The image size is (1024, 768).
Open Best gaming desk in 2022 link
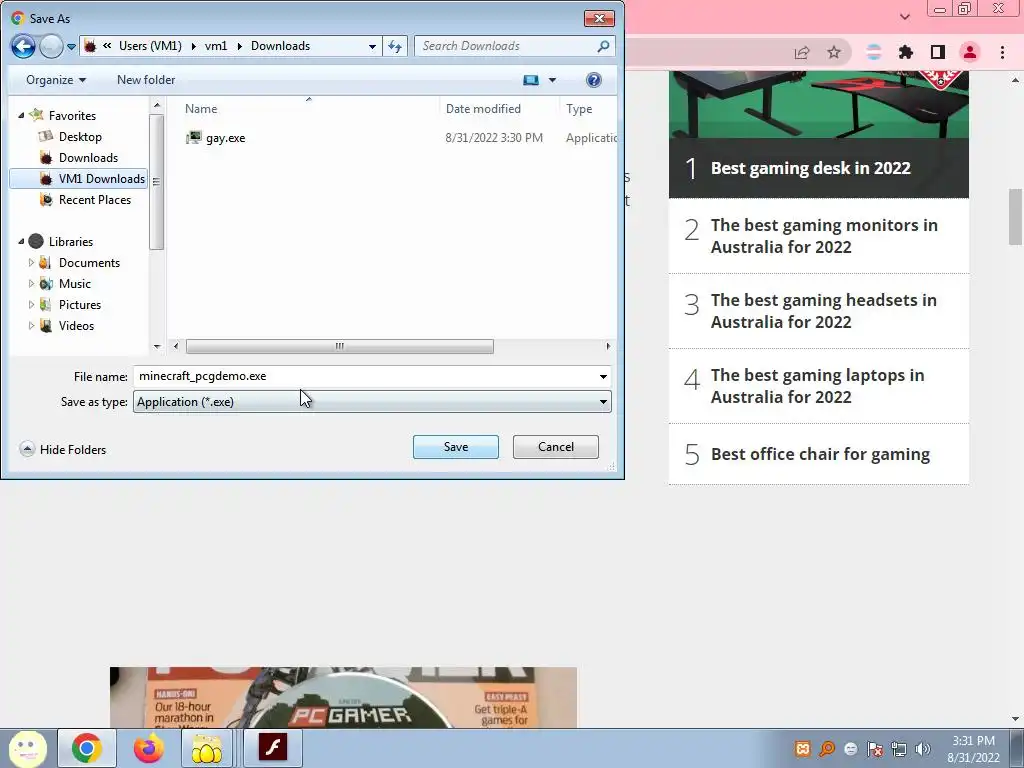click(x=810, y=168)
